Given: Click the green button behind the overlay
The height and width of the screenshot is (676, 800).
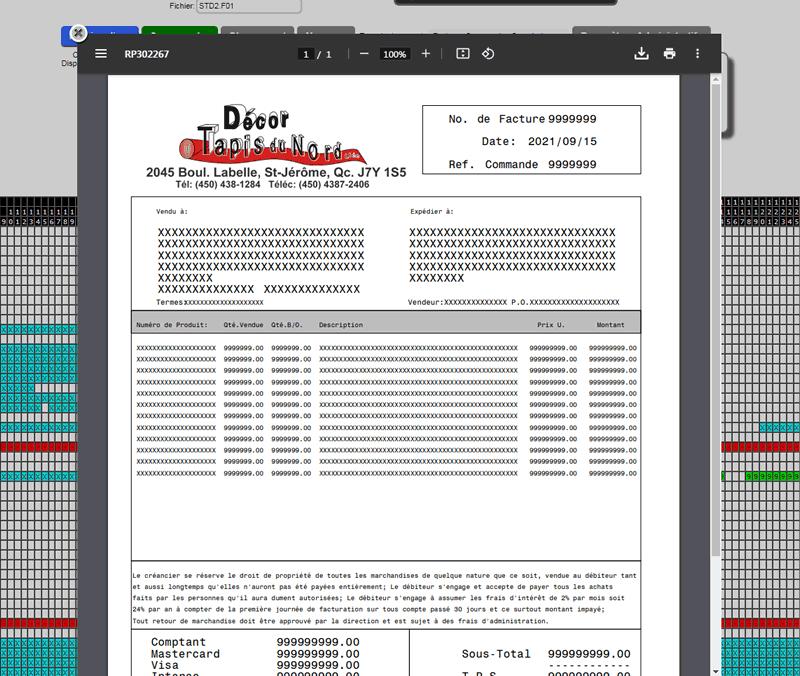Looking at the screenshot, I should coord(180,31).
